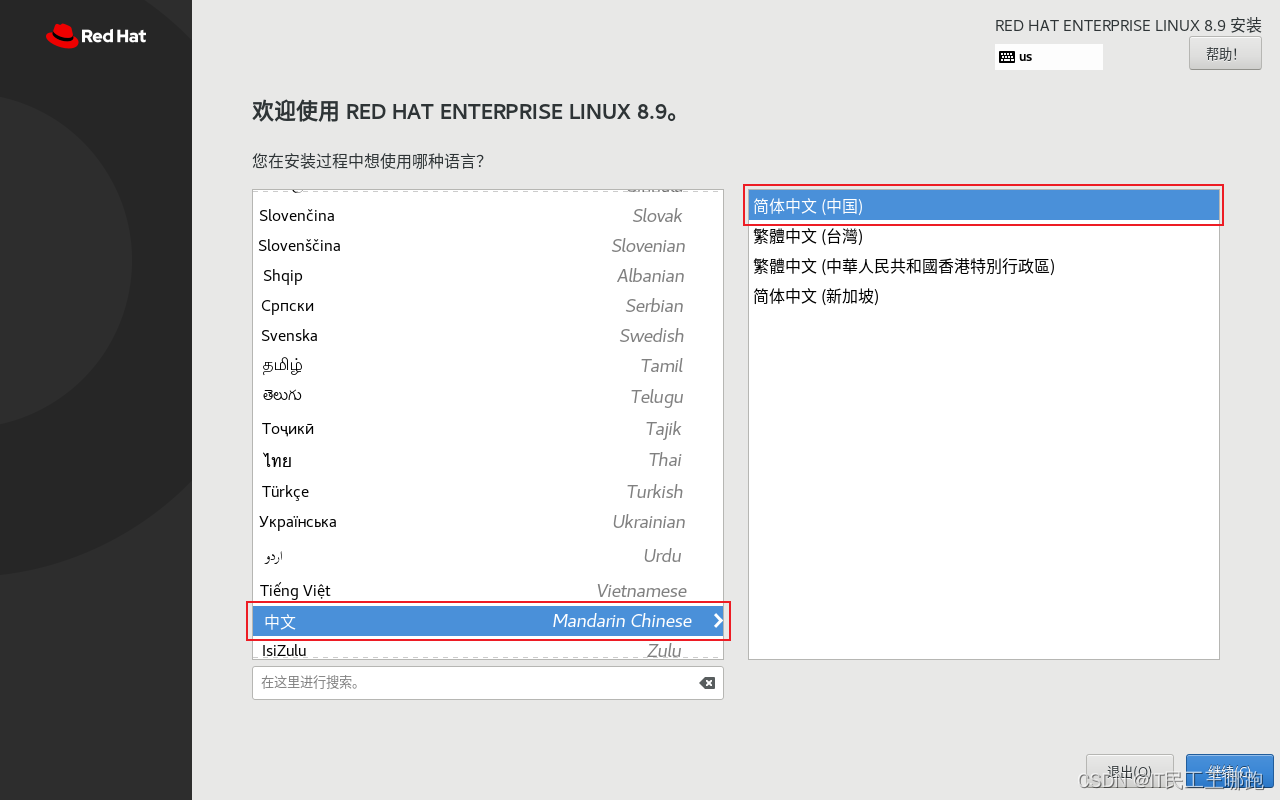Select Slovenščina Slovenian language row

(x=487, y=246)
